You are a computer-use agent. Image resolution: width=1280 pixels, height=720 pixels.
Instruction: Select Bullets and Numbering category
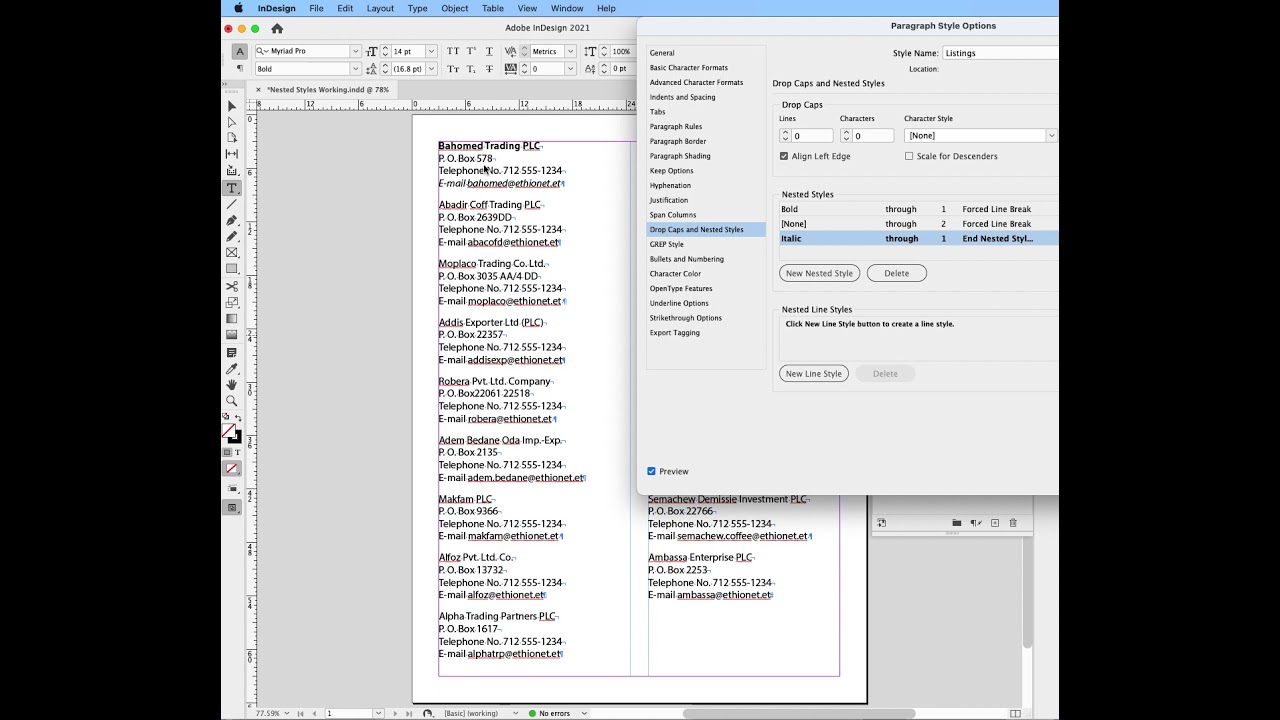coord(687,259)
